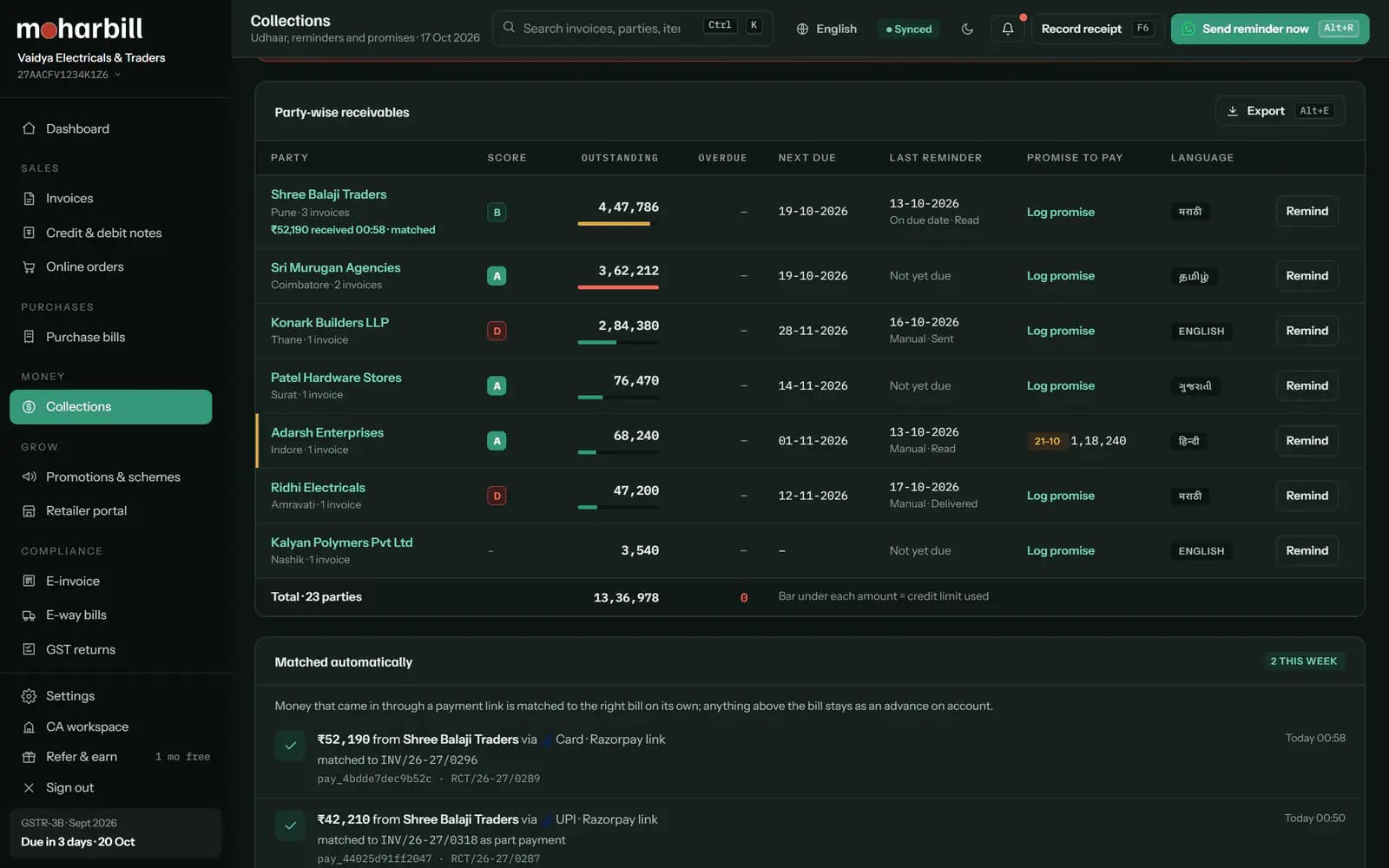1389x868 pixels.
Task: Open Kalyan Polymers Pvt Ltd party link
Action: pyautogui.click(x=341, y=542)
